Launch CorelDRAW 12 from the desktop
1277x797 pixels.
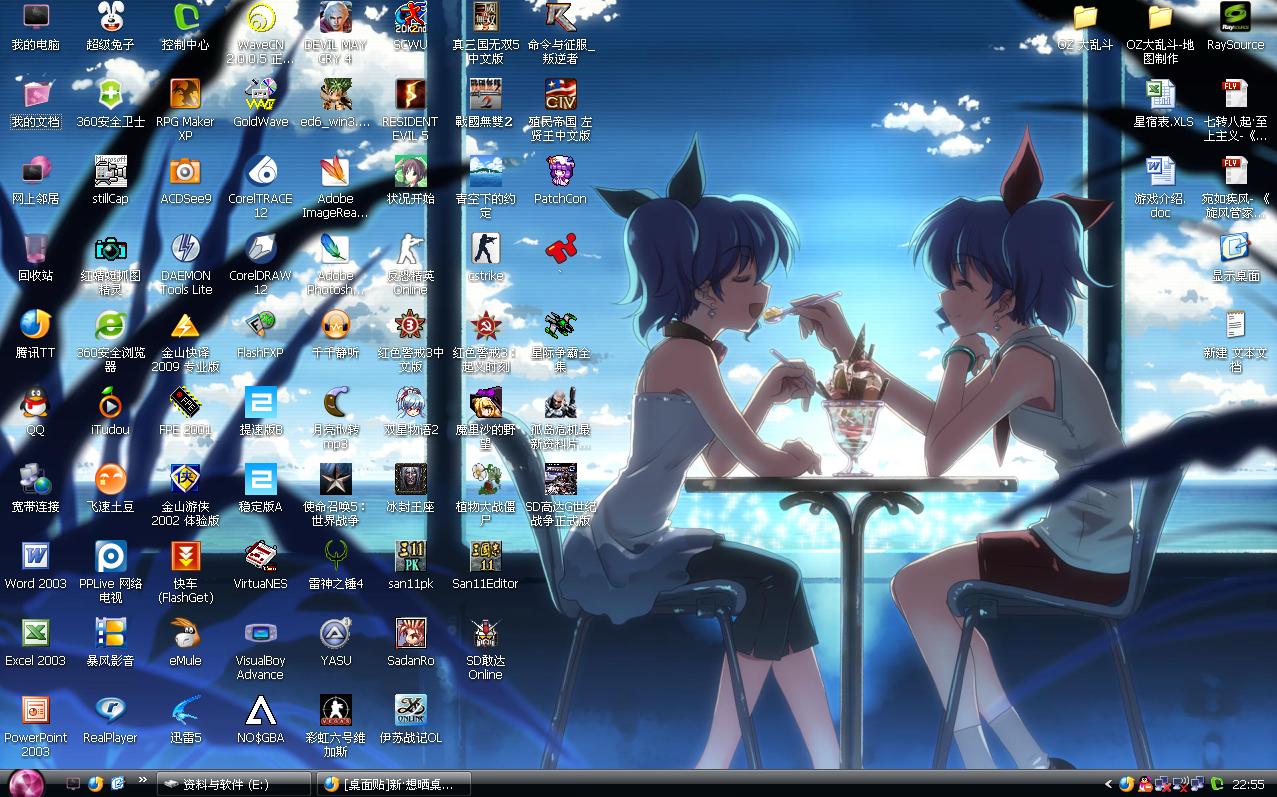point(260,262)
